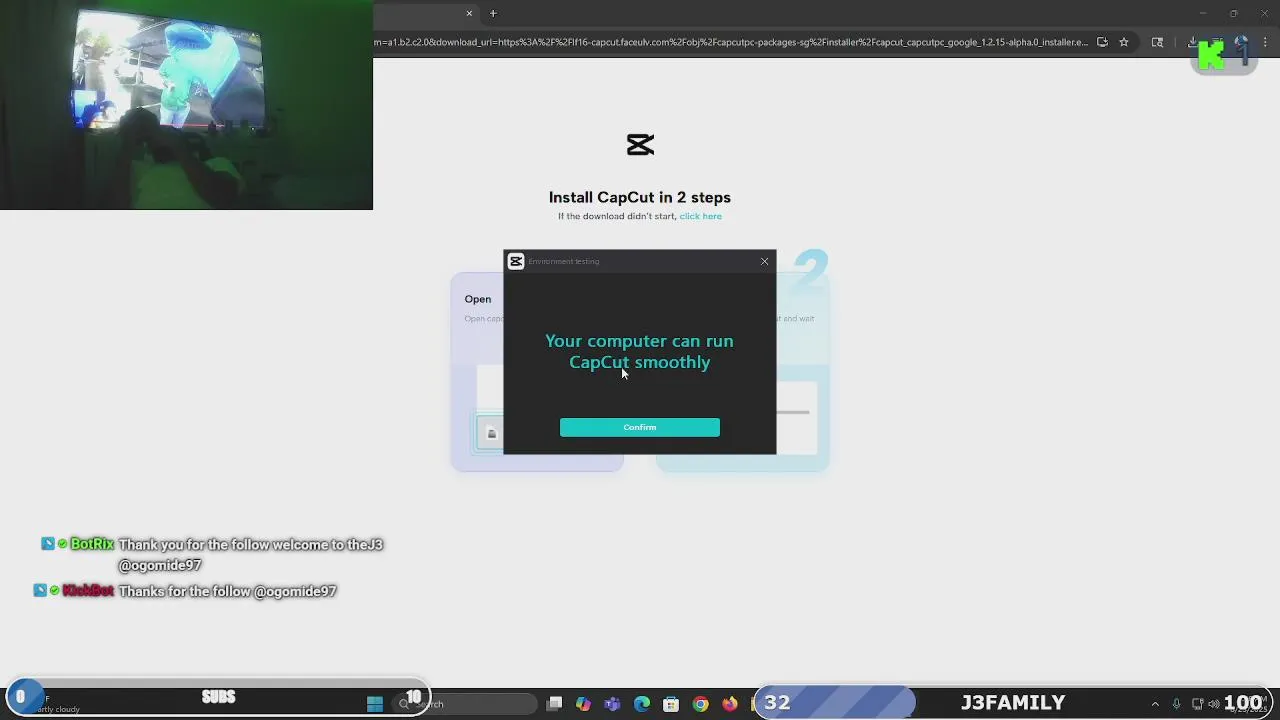
Task: Open Microsoft Teams from the taskbar
Action: [x=612, y=704]
